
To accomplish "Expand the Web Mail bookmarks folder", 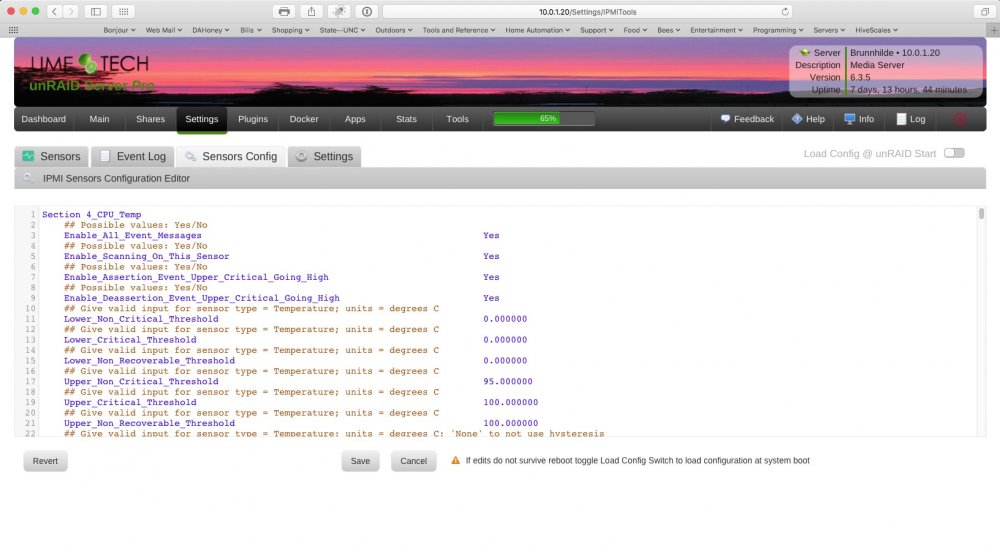I will click(163, 30).
